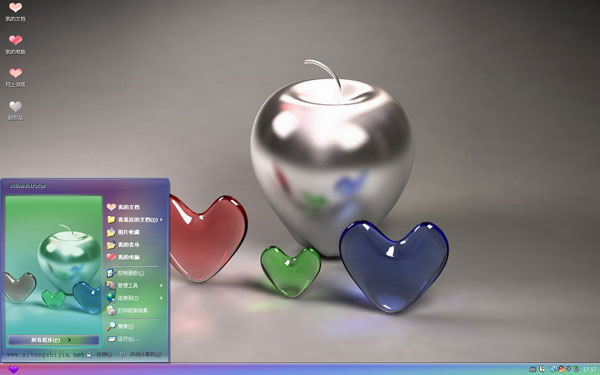Click the 注销 Log Off button
Image resolution: width=600 pixels, height=375 pixels.
coord(99,354)
